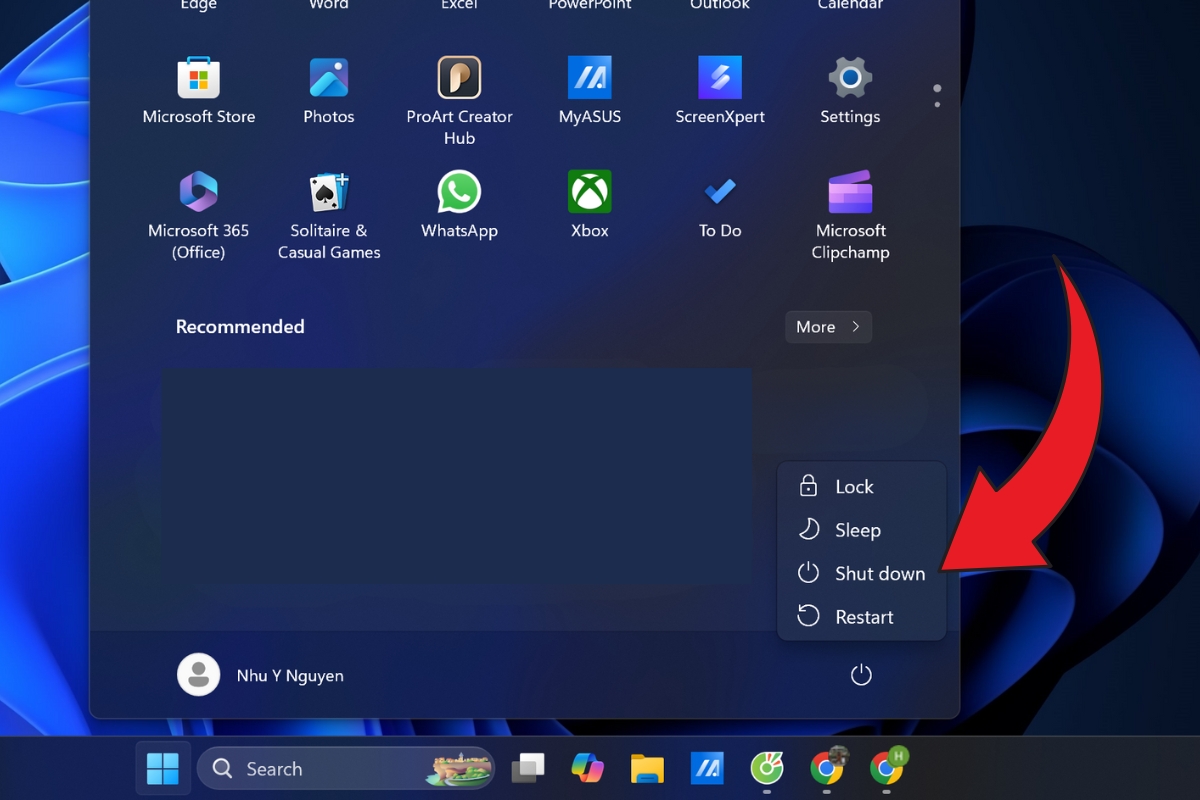Image resolution: width=1200 pixels, height=800 pixels.
Task: Choose Sleep in the power menu
Action: pyautogui.click(x=861, y=530)
